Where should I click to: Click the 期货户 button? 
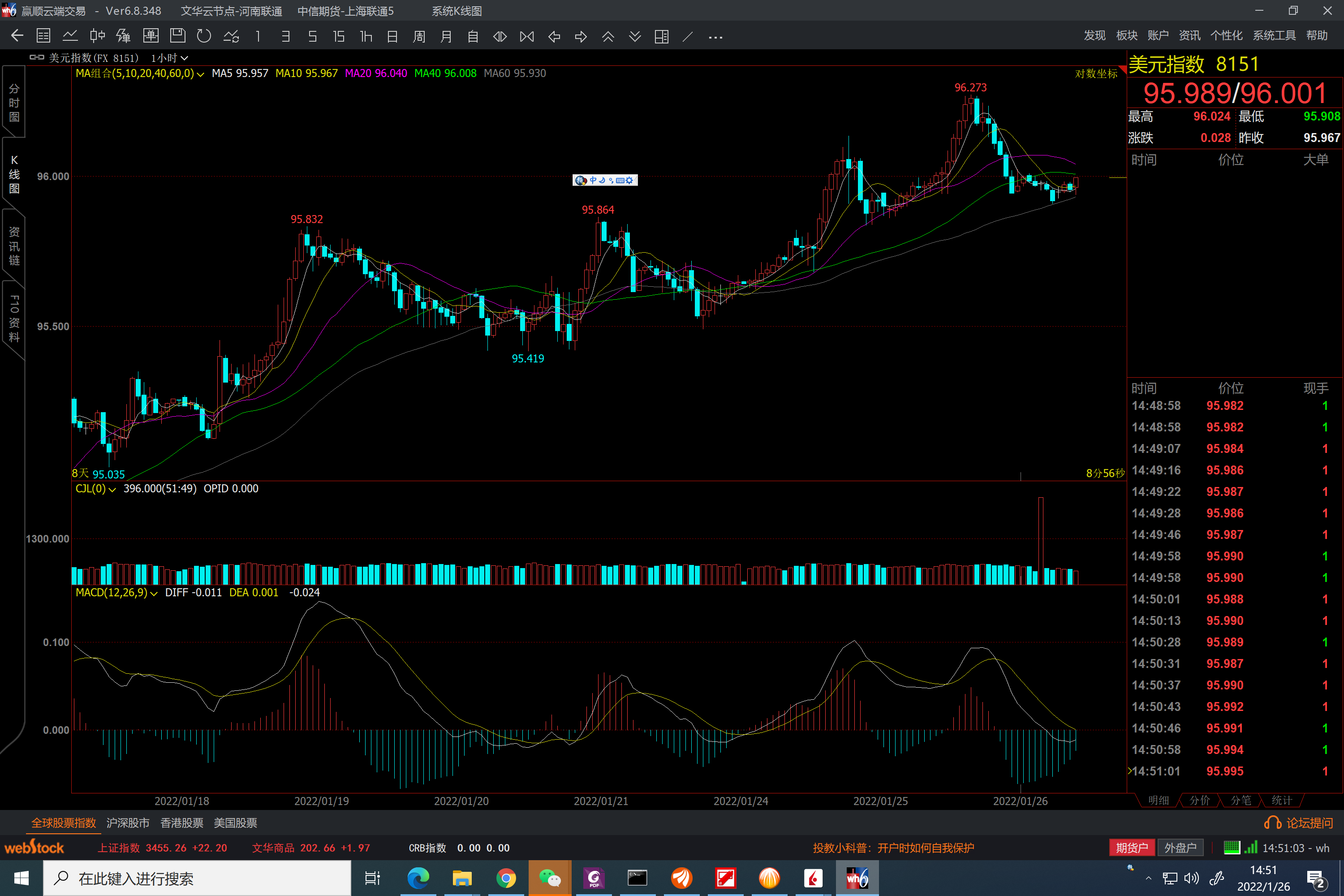[x=1132, y=848]
